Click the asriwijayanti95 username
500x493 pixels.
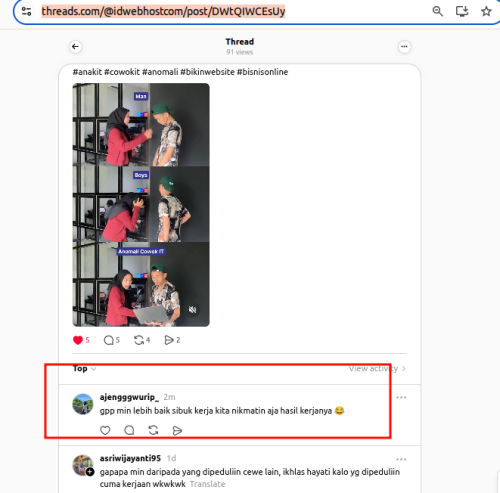[x=130, y=458]
